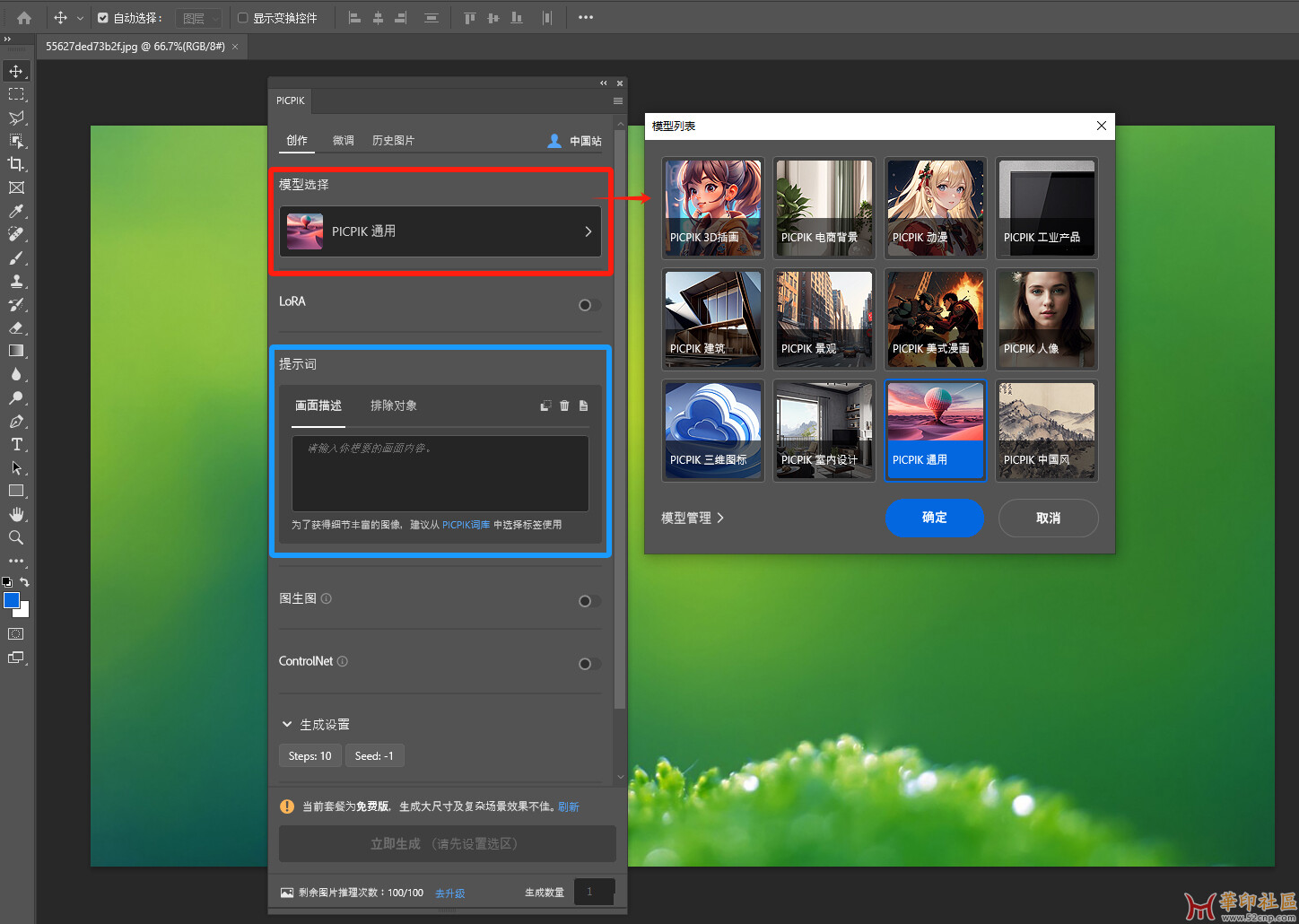
Task: Enable the LoRA switch
Action: click(x=589, y=305)
